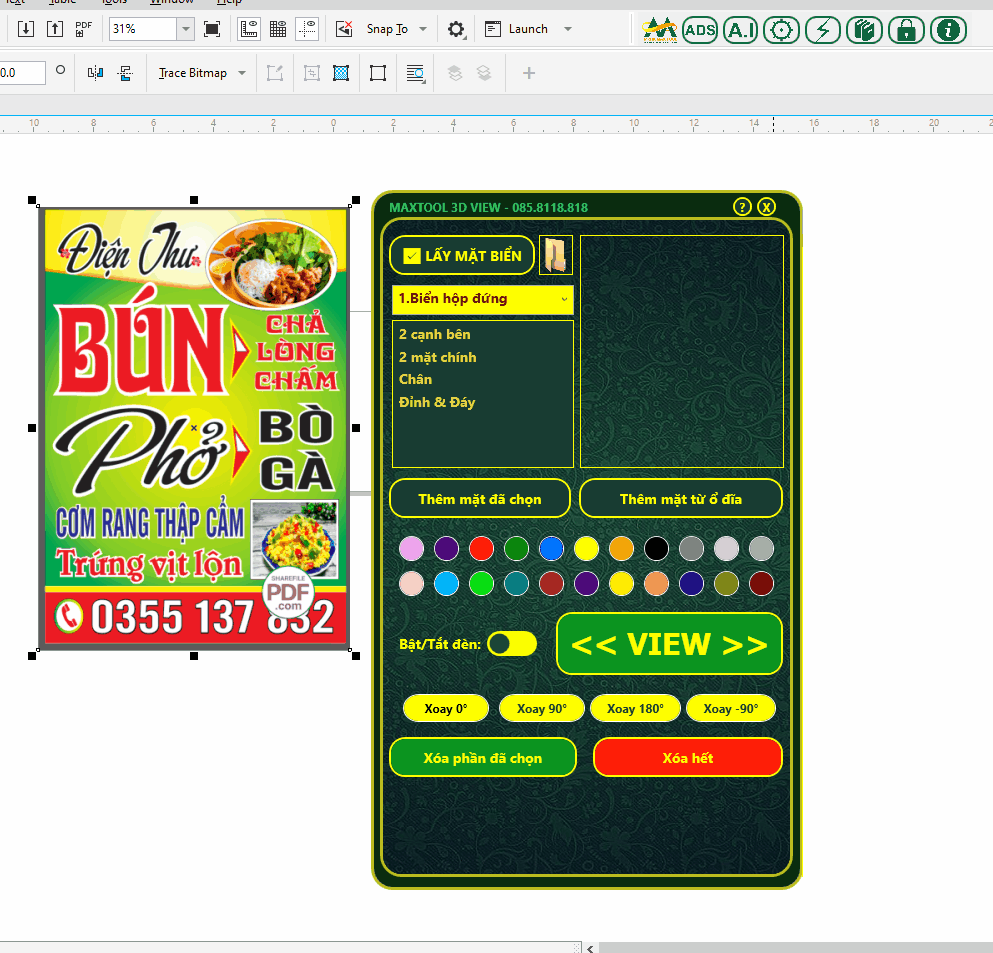Open the zoom level 31% dropdown
The height and width of the screenshot is (953, 993).
click(185, 29)
